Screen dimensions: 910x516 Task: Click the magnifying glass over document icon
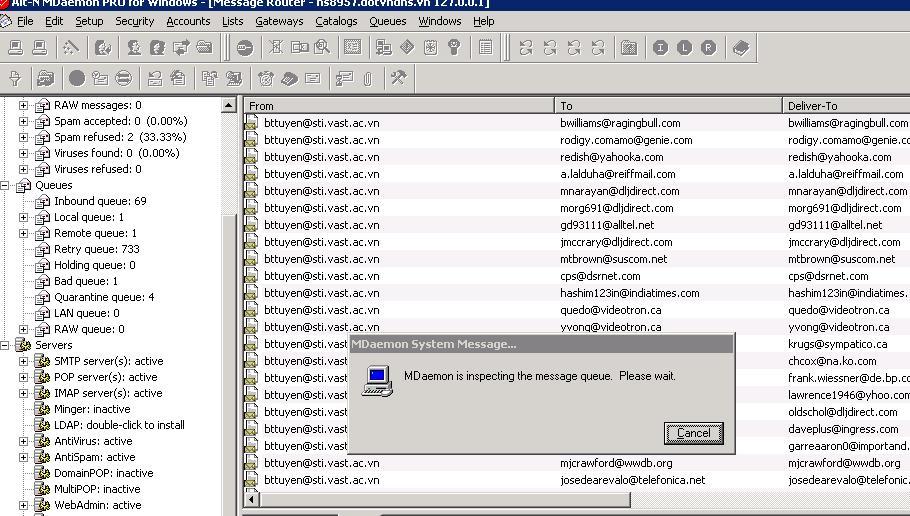click(x=322, y=48)
